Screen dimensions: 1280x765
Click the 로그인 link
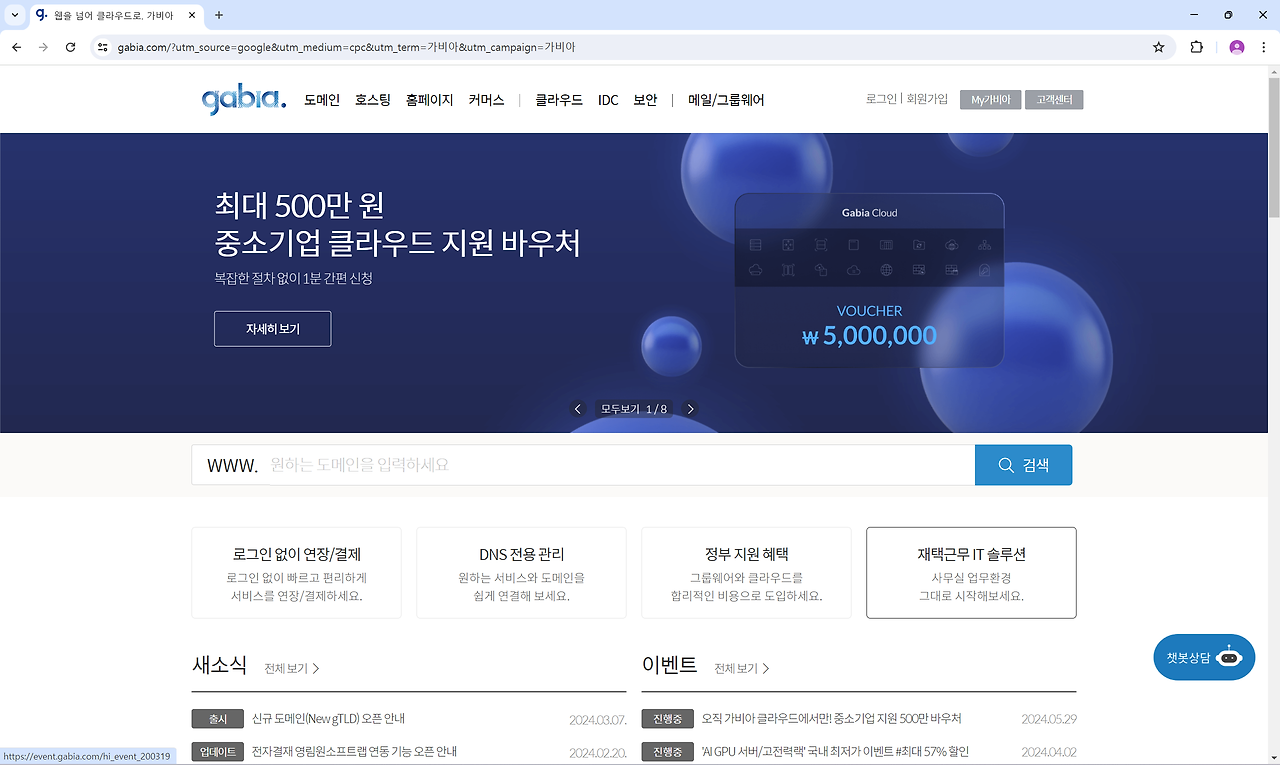pos(882,99)
